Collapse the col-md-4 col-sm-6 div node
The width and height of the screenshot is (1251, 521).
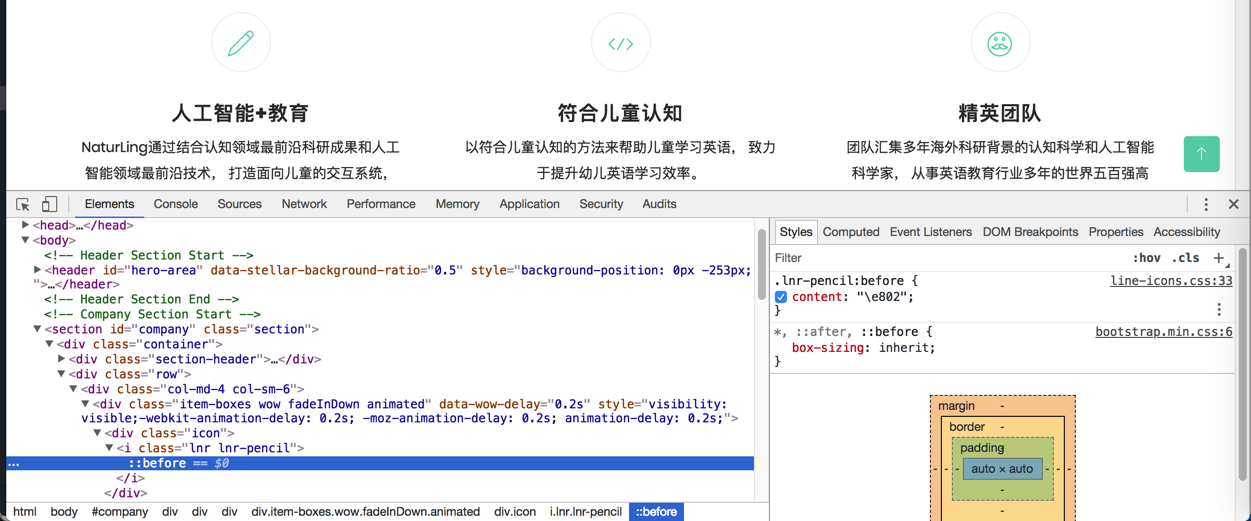74,389
